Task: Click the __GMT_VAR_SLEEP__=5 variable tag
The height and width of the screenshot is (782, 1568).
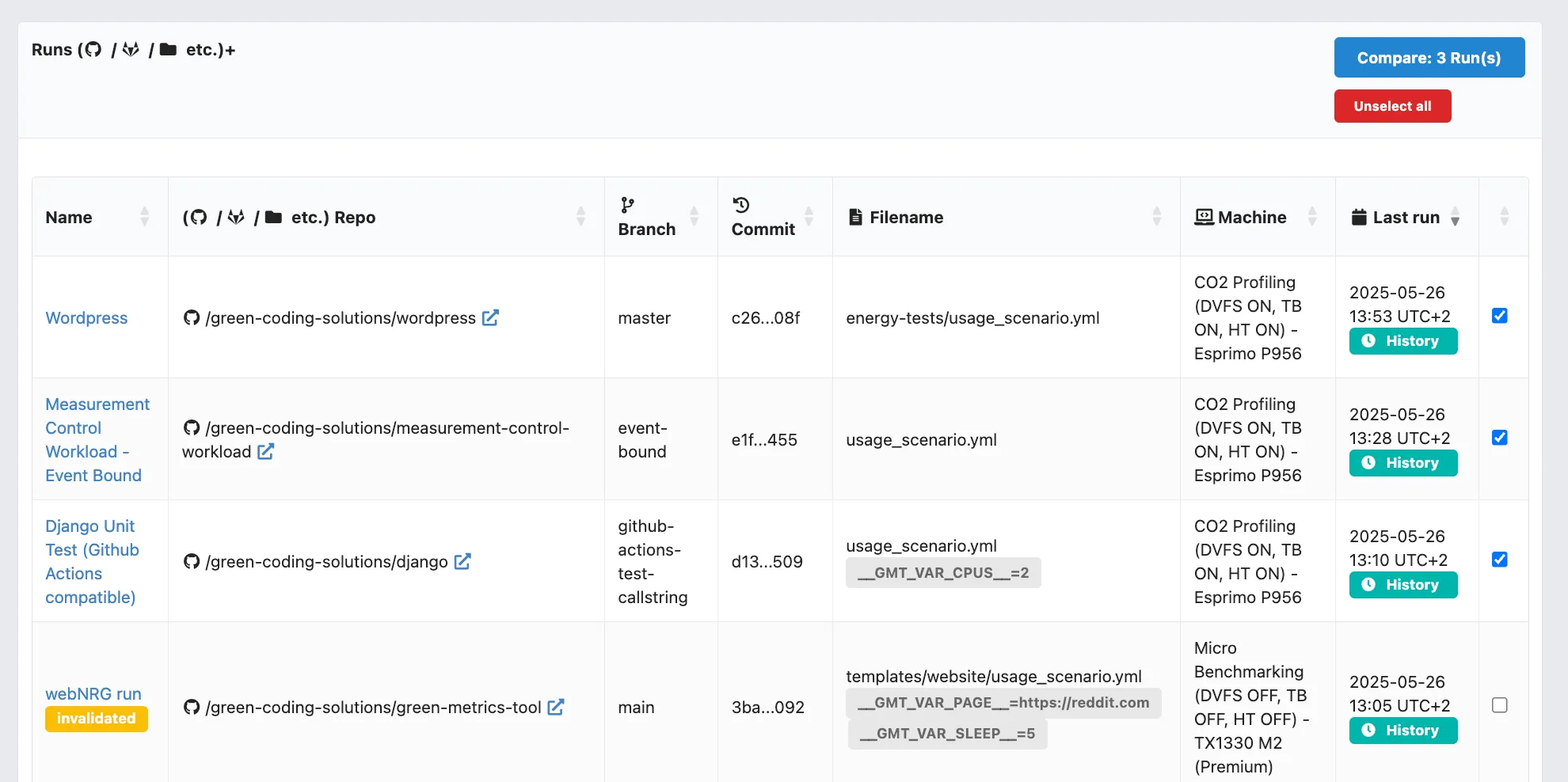Action: pyautogui.click(x=947, y=734)
